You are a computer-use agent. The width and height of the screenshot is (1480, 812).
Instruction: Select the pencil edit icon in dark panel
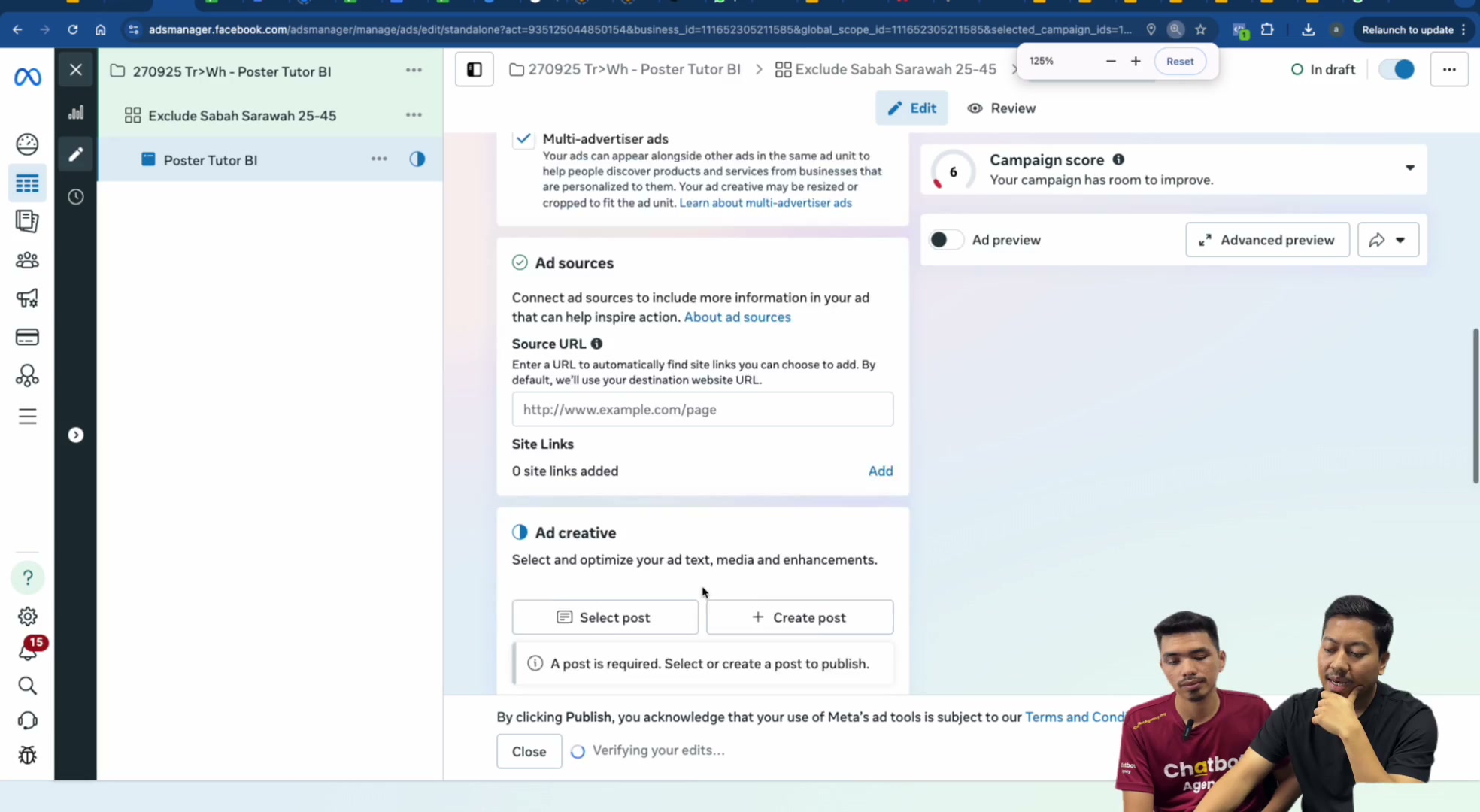click(76, 154)
